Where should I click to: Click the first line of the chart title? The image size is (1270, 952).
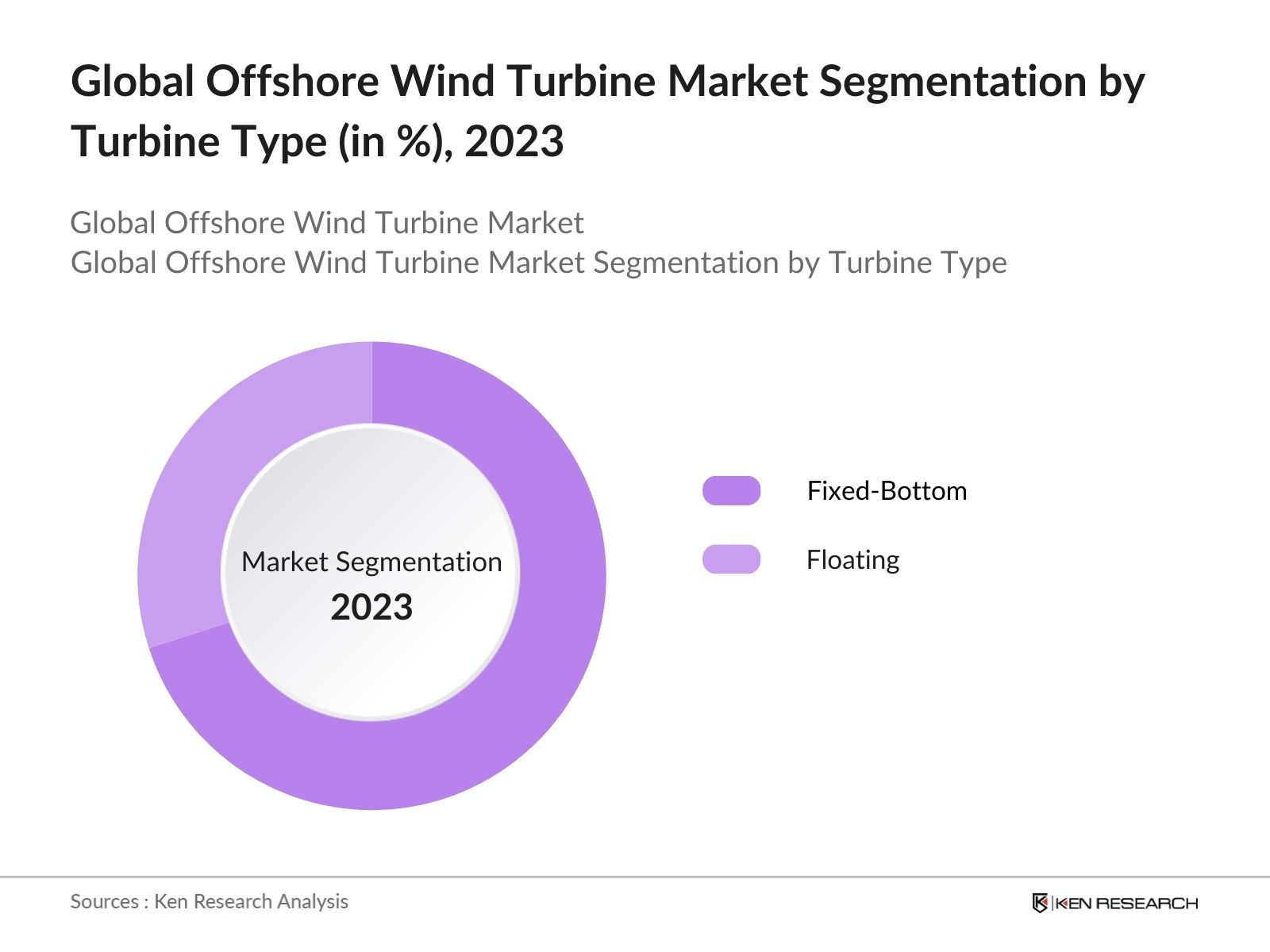[607, 81]
